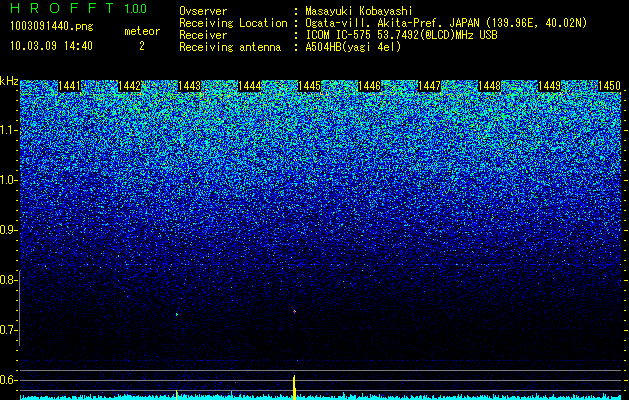The width and height of the screenshot is (629, 400).
Task: Click the kHz axis unit label
Action: [x=9, y=81]
